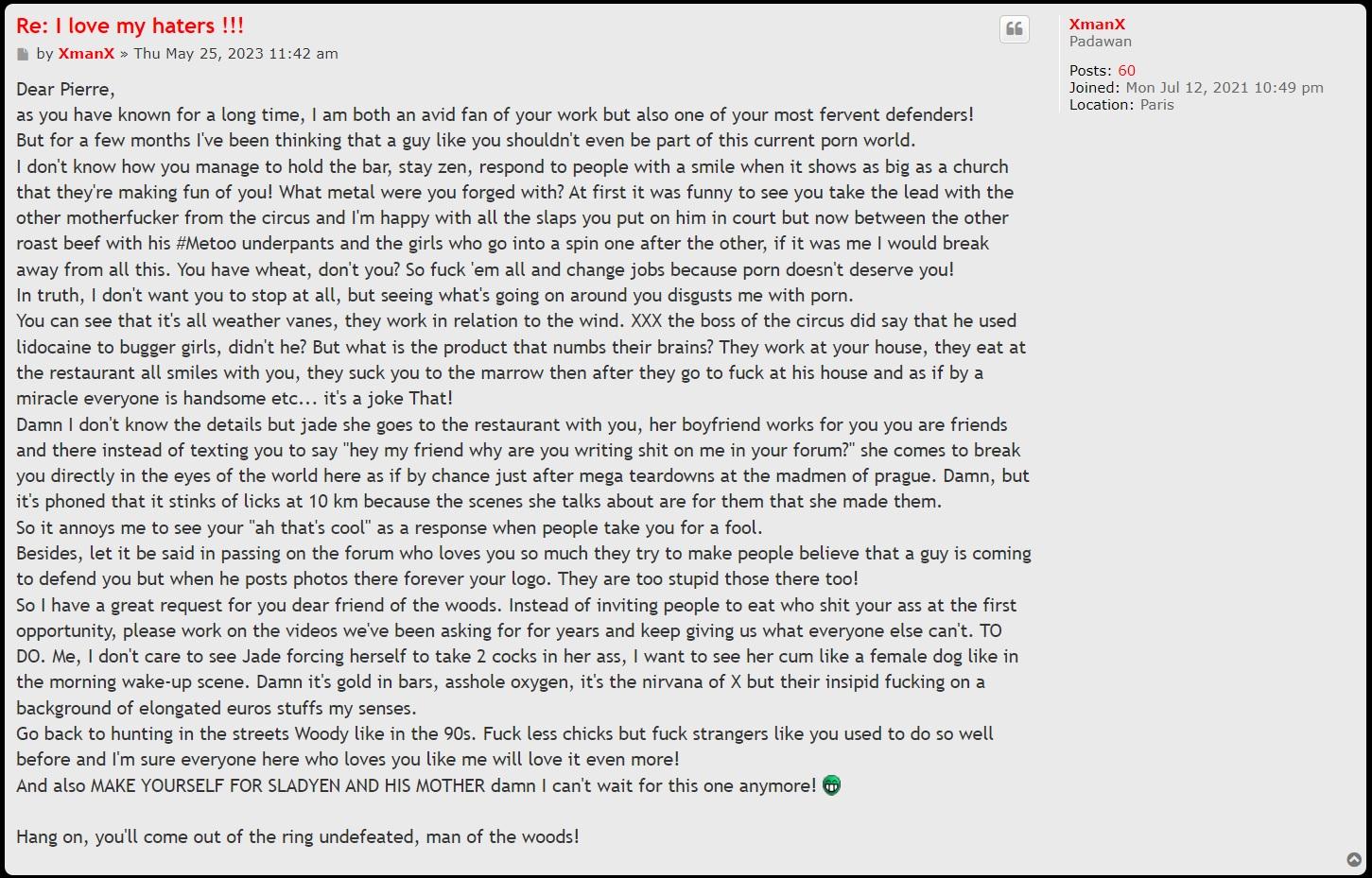Click the "Joined:" label in profile

(1094, 88)
